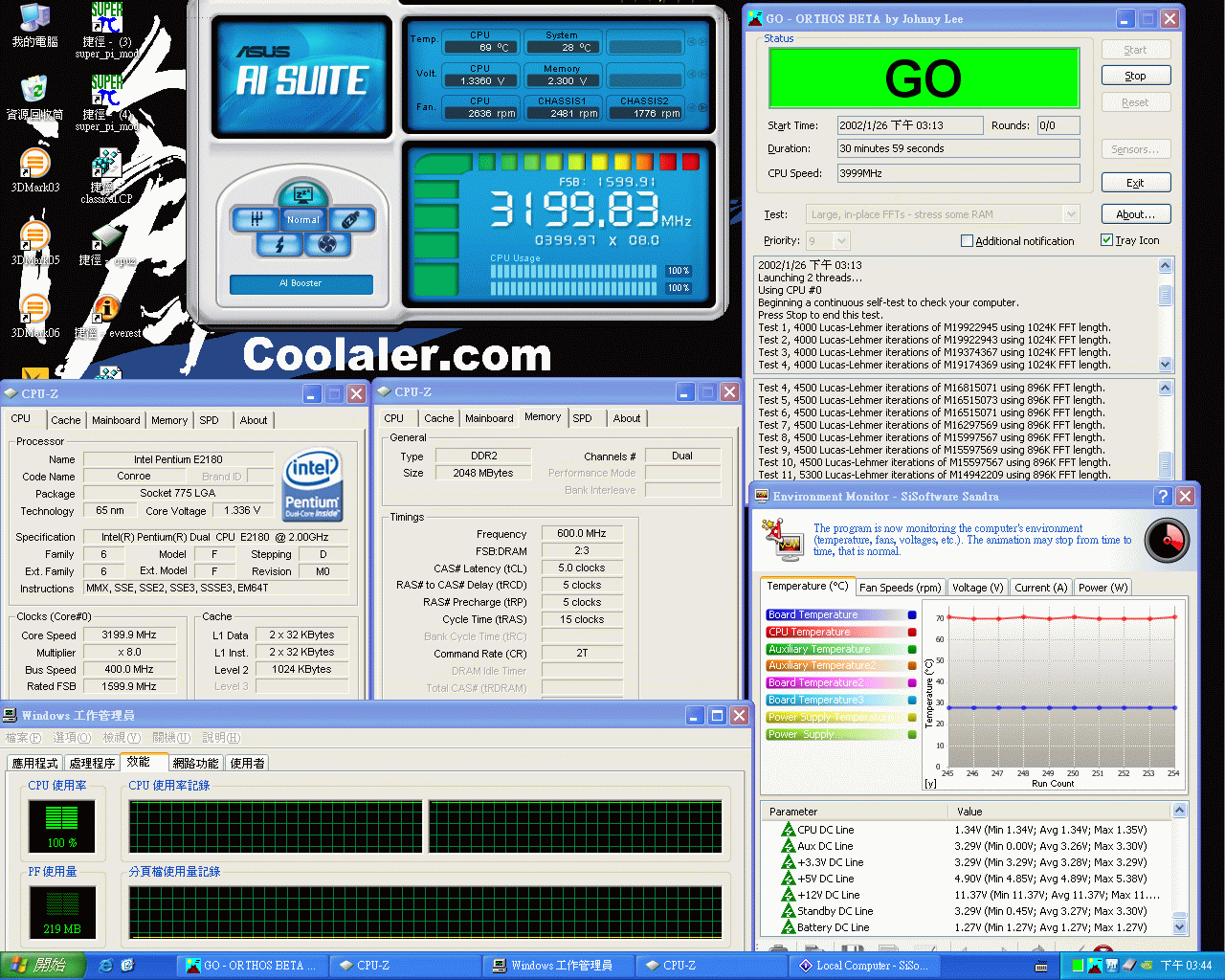The image size is (1225, 980).
Task: Toggle the Power Supply Temperature series square
Action: pyautogui.click(x=912, y=718)
